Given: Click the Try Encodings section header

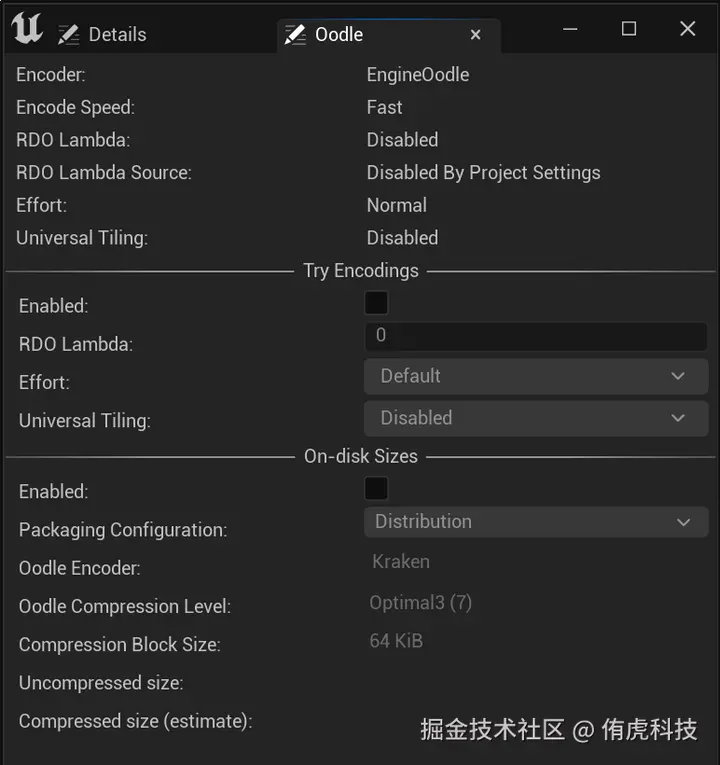Looking at the screenshot, I should click(361, 271).
